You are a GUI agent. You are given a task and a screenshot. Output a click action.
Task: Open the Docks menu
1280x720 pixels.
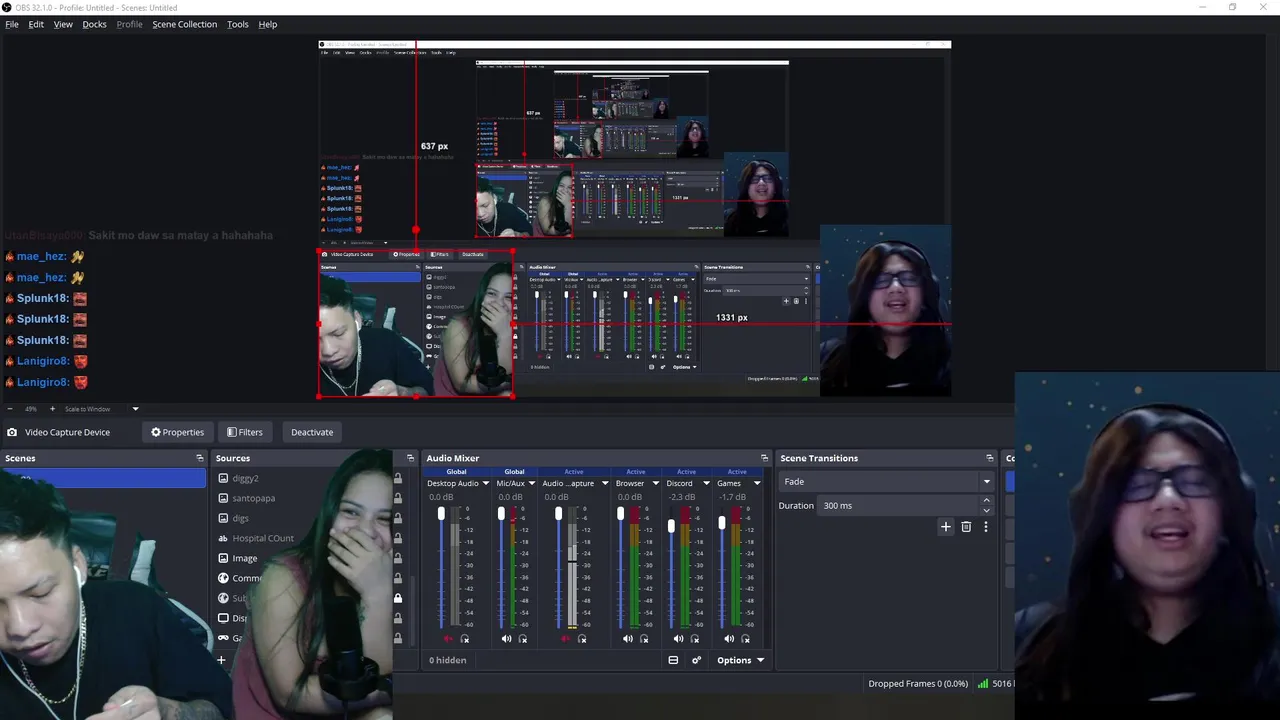click(x=94, y=24)
